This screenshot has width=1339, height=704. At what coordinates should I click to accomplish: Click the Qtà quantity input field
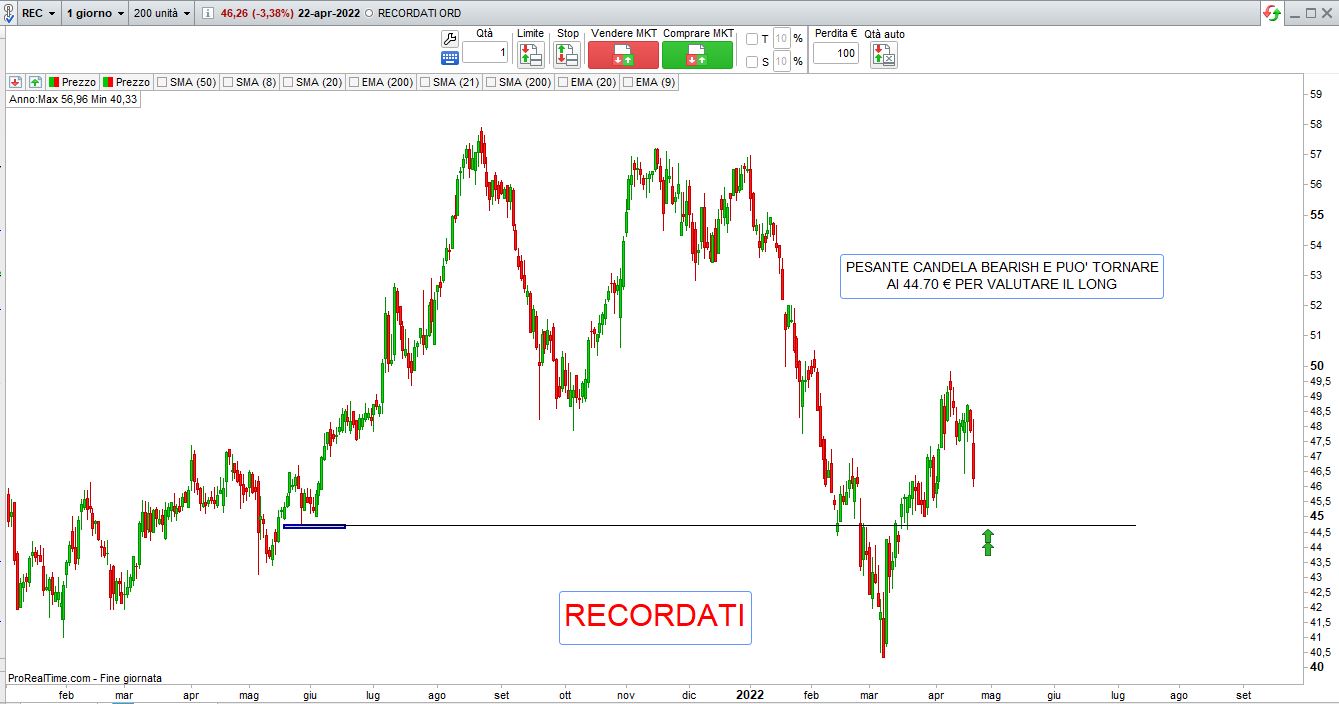(485, 52)
